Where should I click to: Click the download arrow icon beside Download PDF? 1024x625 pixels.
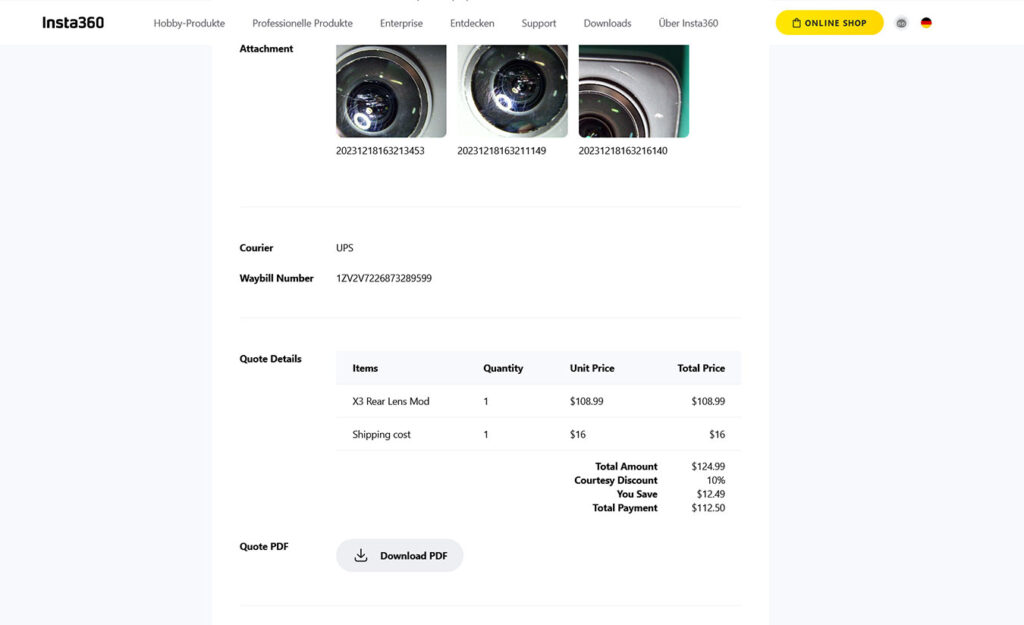[362, 556]
